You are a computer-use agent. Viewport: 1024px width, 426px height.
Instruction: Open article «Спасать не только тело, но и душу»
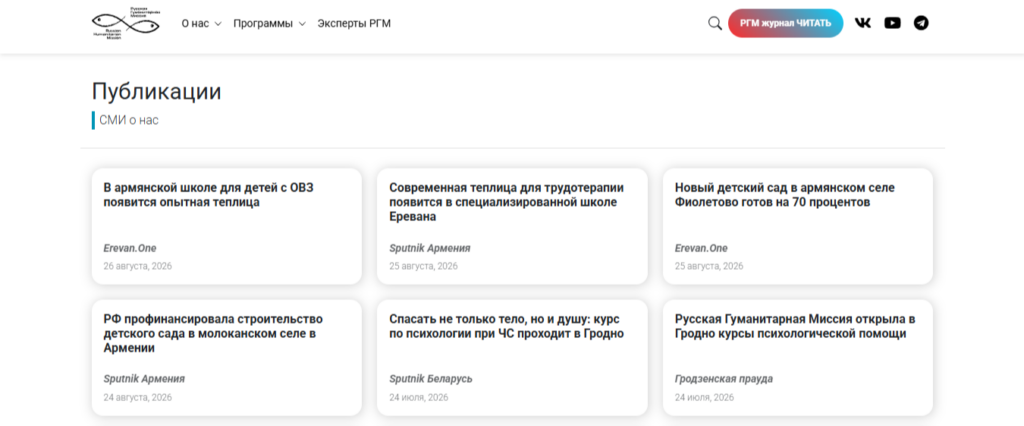(507, 326)
